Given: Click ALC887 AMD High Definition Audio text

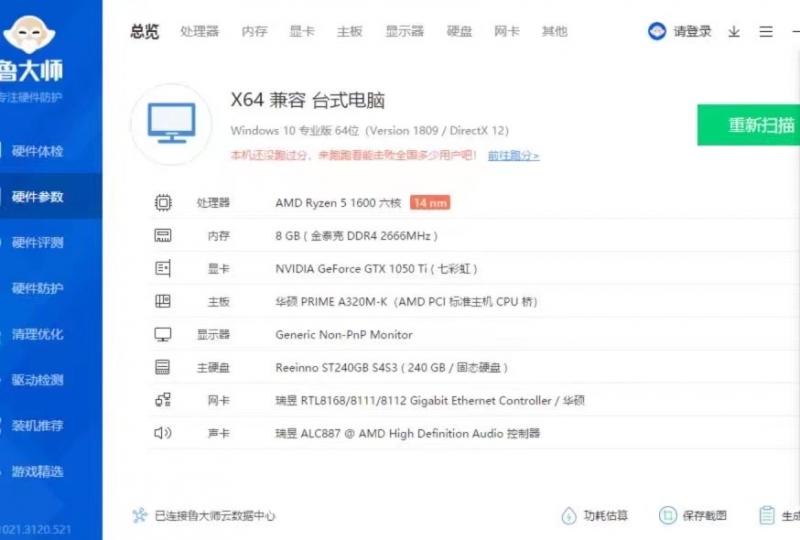Looking at the screenshot, I should 408,433.
